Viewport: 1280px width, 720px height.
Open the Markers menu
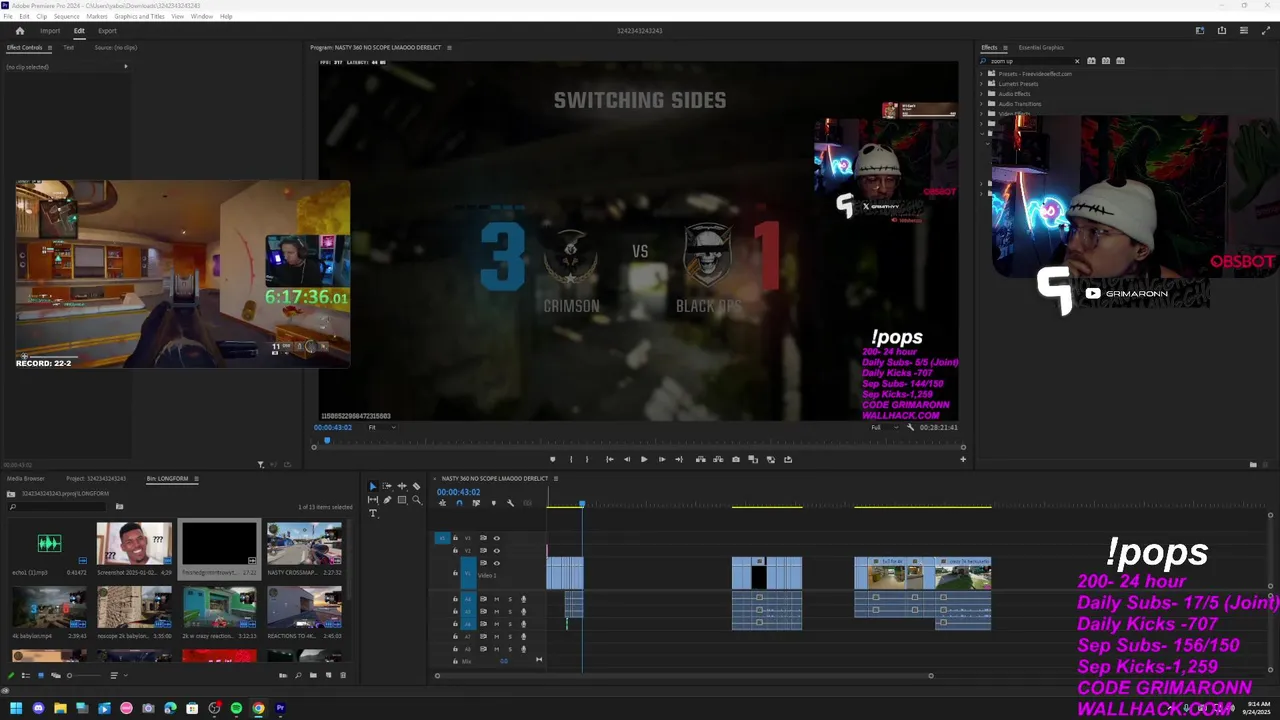(97, 16)
